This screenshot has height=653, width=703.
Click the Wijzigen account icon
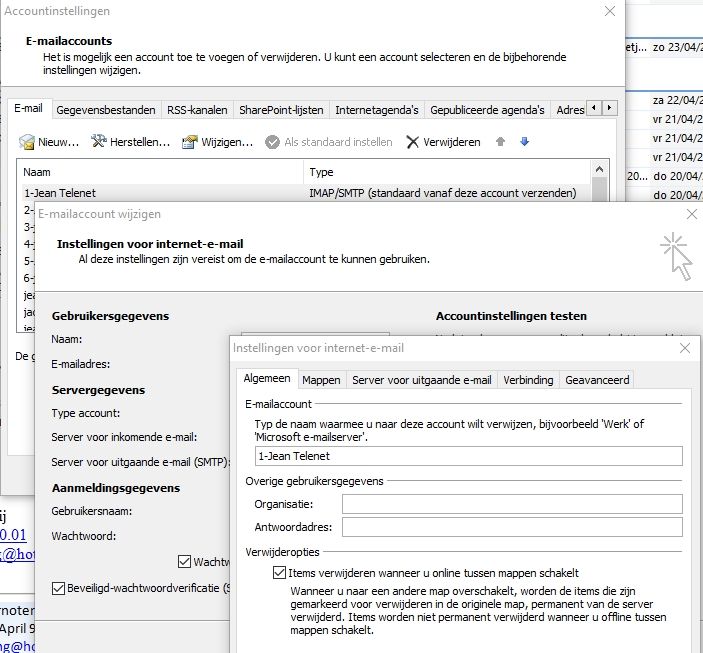[x=190, y=142]
